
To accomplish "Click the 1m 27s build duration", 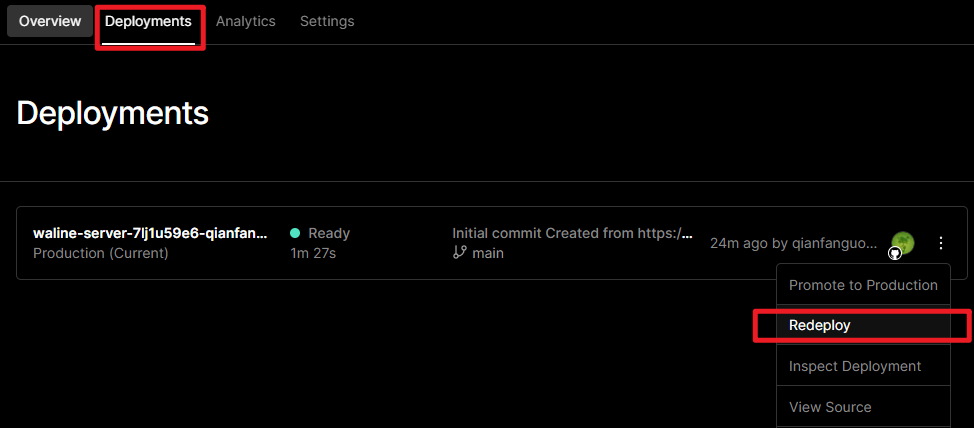I will click(x=313, y=253).
